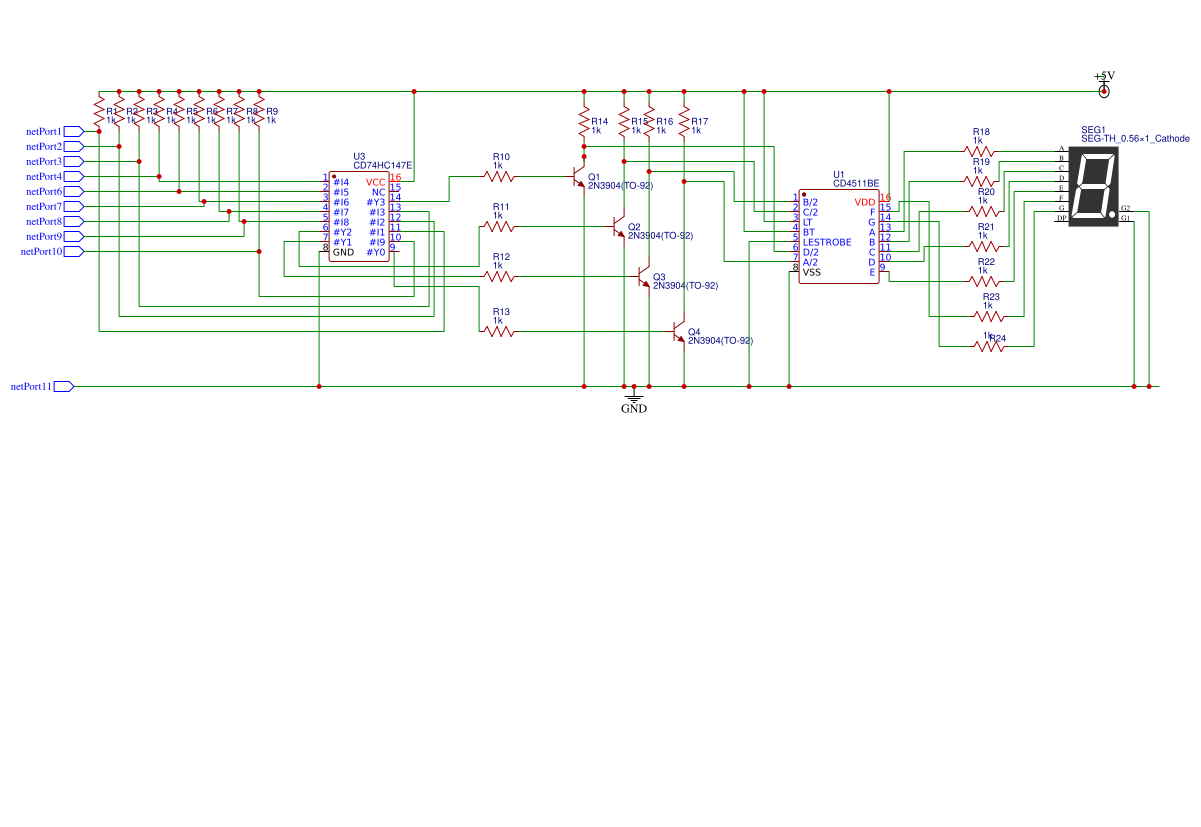1201x827 pixels.
Task: Select the U1 chip body rectangle
Action: point(838,238)
